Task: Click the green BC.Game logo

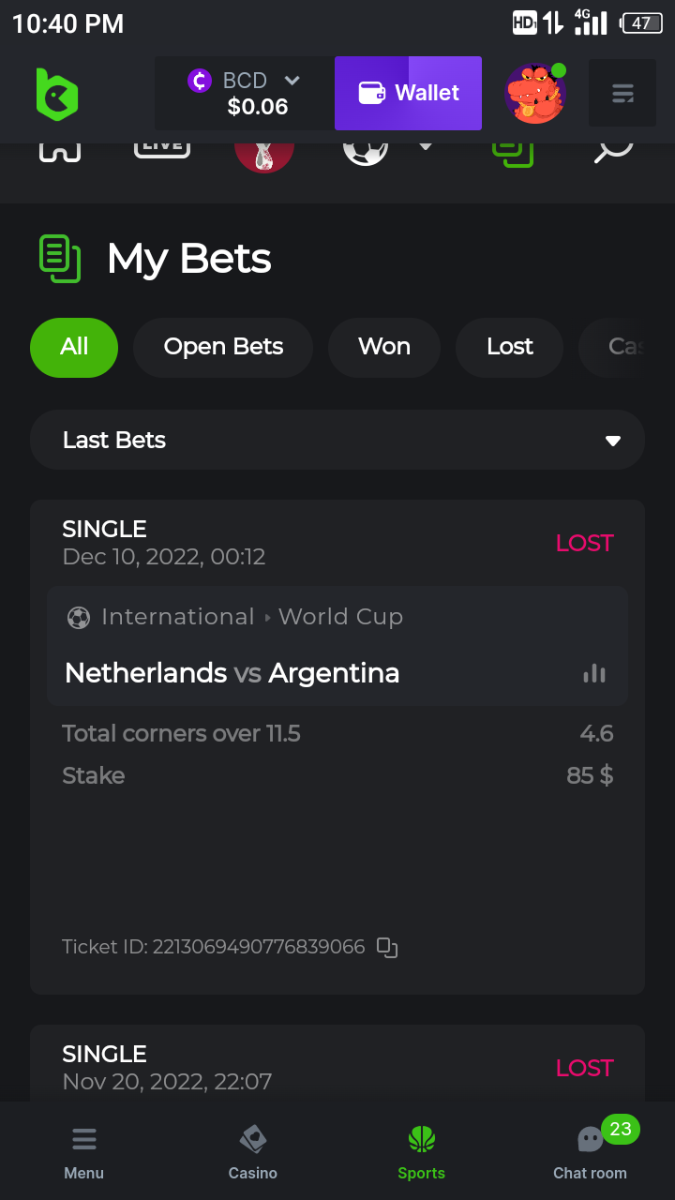Action: point(56,94)
